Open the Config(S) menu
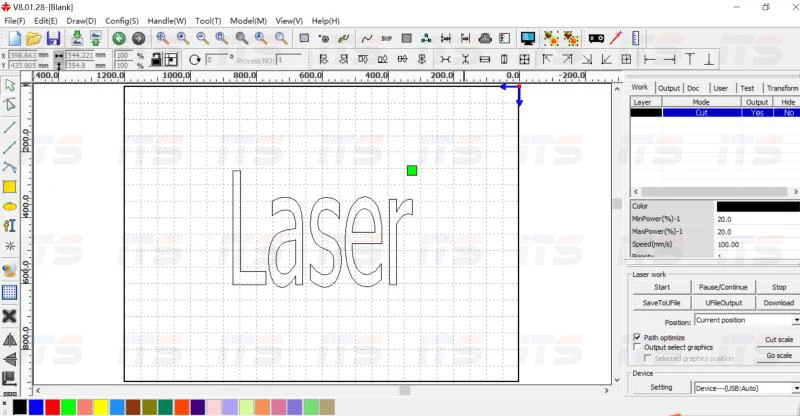Image resolution: width=800 pixels, height=416 pixels. (x=121, y=21)
